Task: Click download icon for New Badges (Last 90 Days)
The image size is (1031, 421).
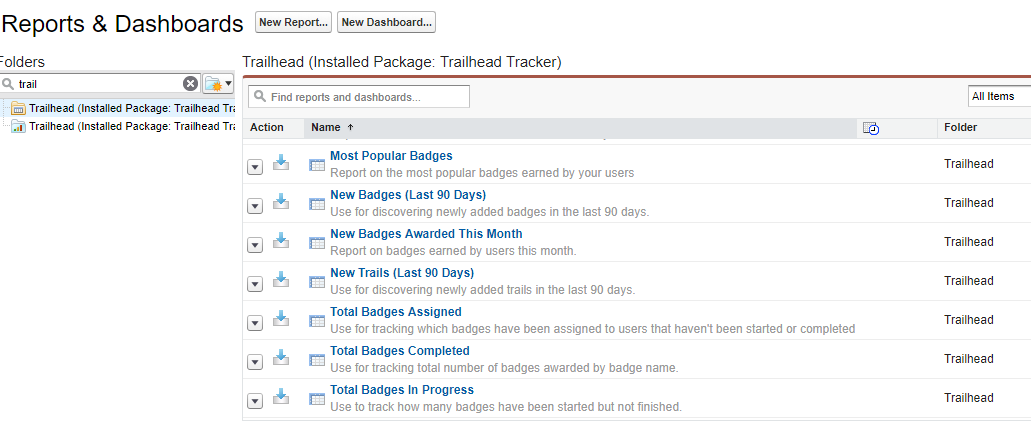Action: tap(281, 201)
